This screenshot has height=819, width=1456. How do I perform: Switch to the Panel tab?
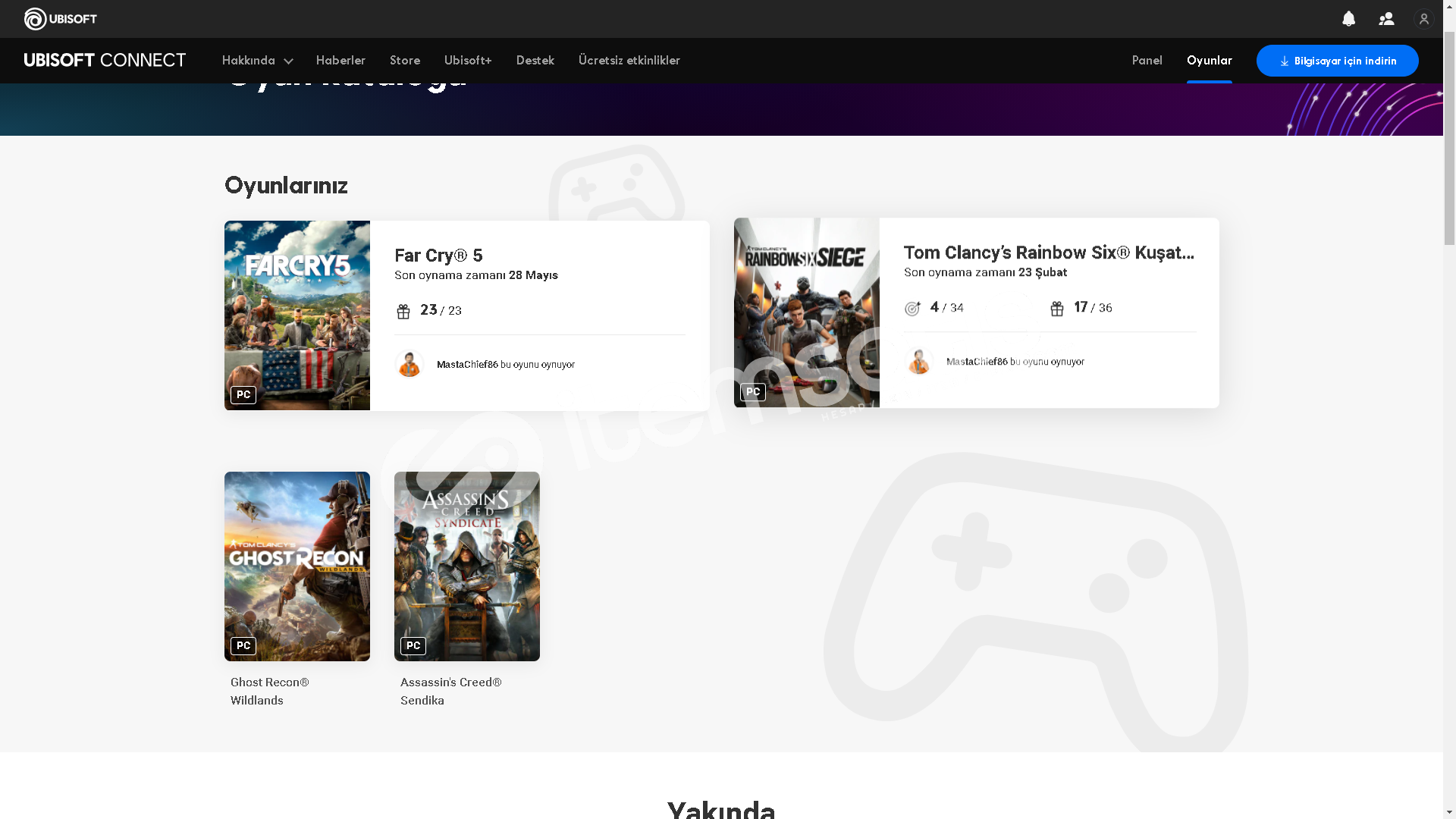pos(1147,61)
